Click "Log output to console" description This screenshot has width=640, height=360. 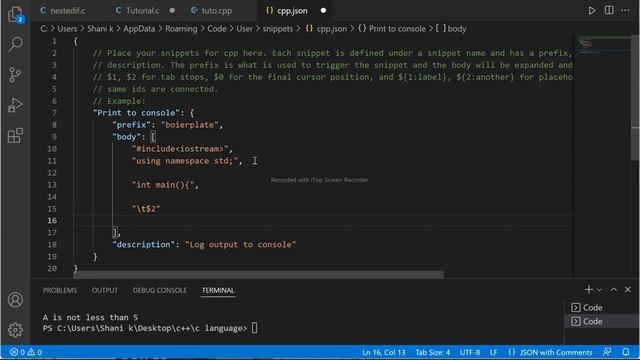(240, 244)
